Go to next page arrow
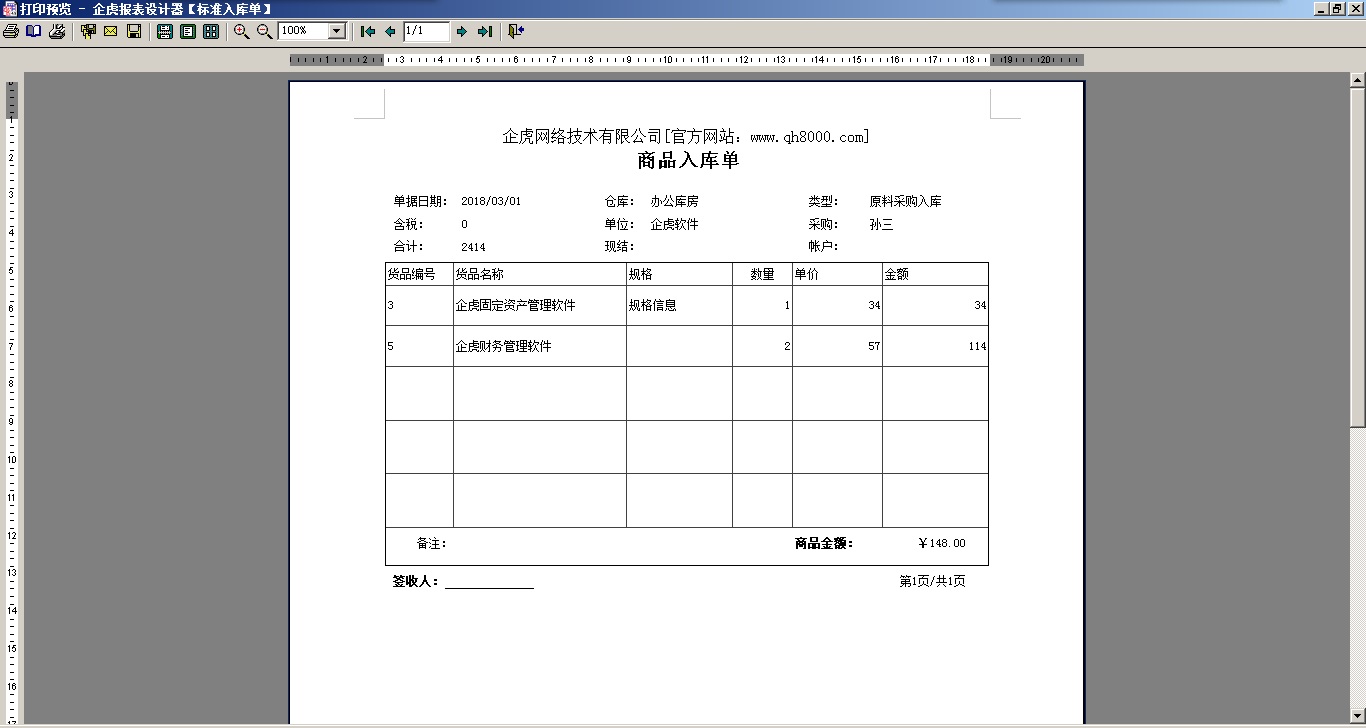Screen dimensions: 1366x728 tap(462, 32)
